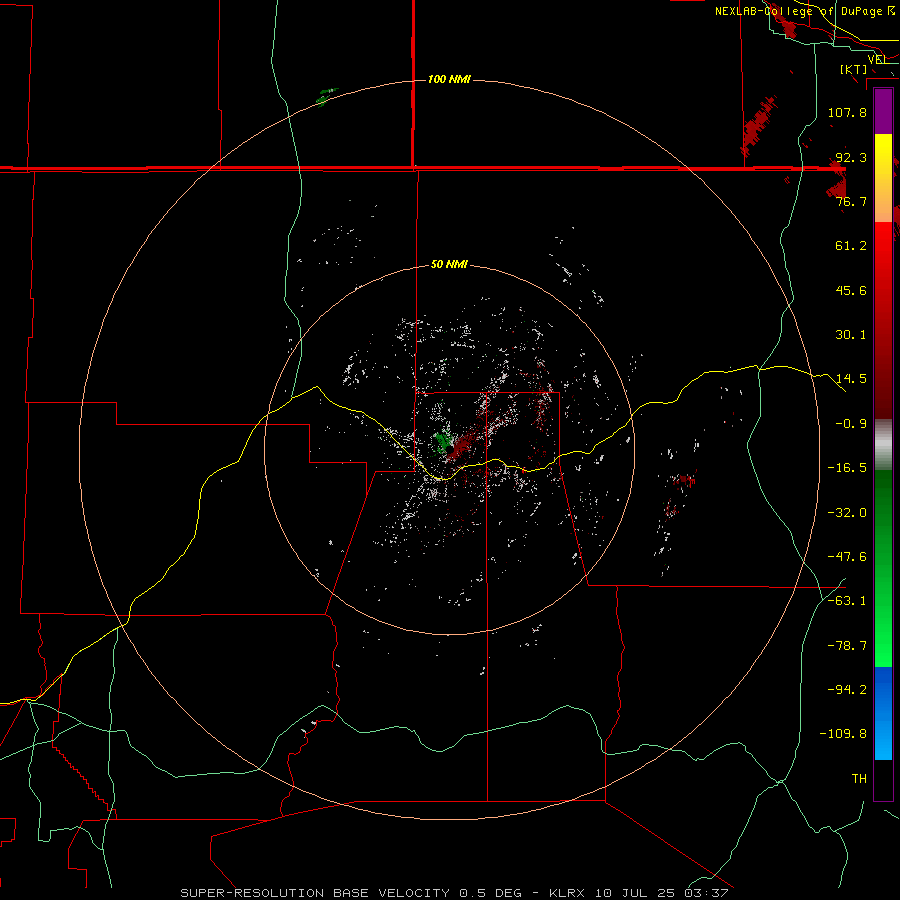Select the purple segment of the color bar
900x900 pixels.
[x=883, y=112]
